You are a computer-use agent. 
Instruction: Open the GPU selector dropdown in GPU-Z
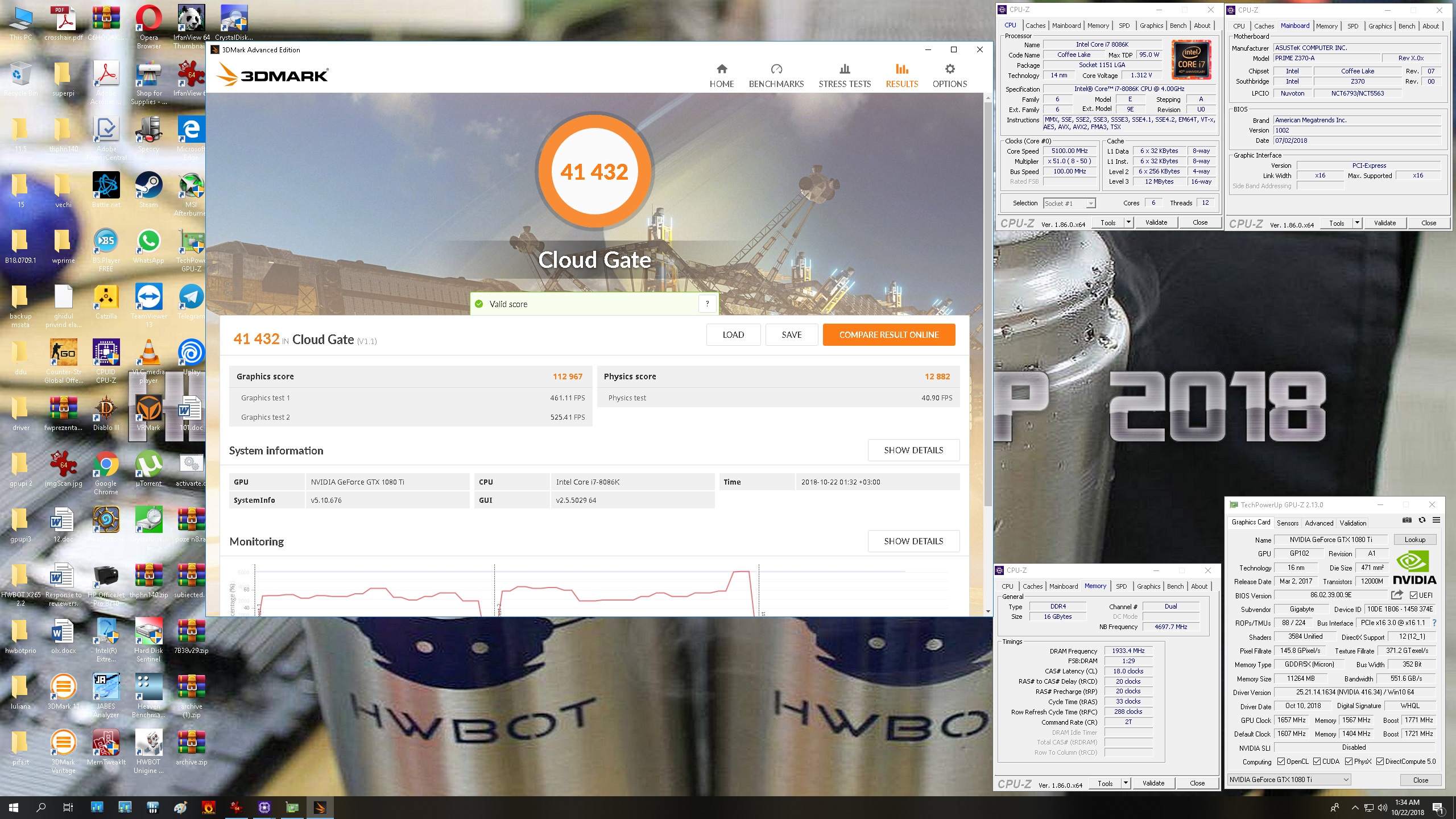[1288, 779]
